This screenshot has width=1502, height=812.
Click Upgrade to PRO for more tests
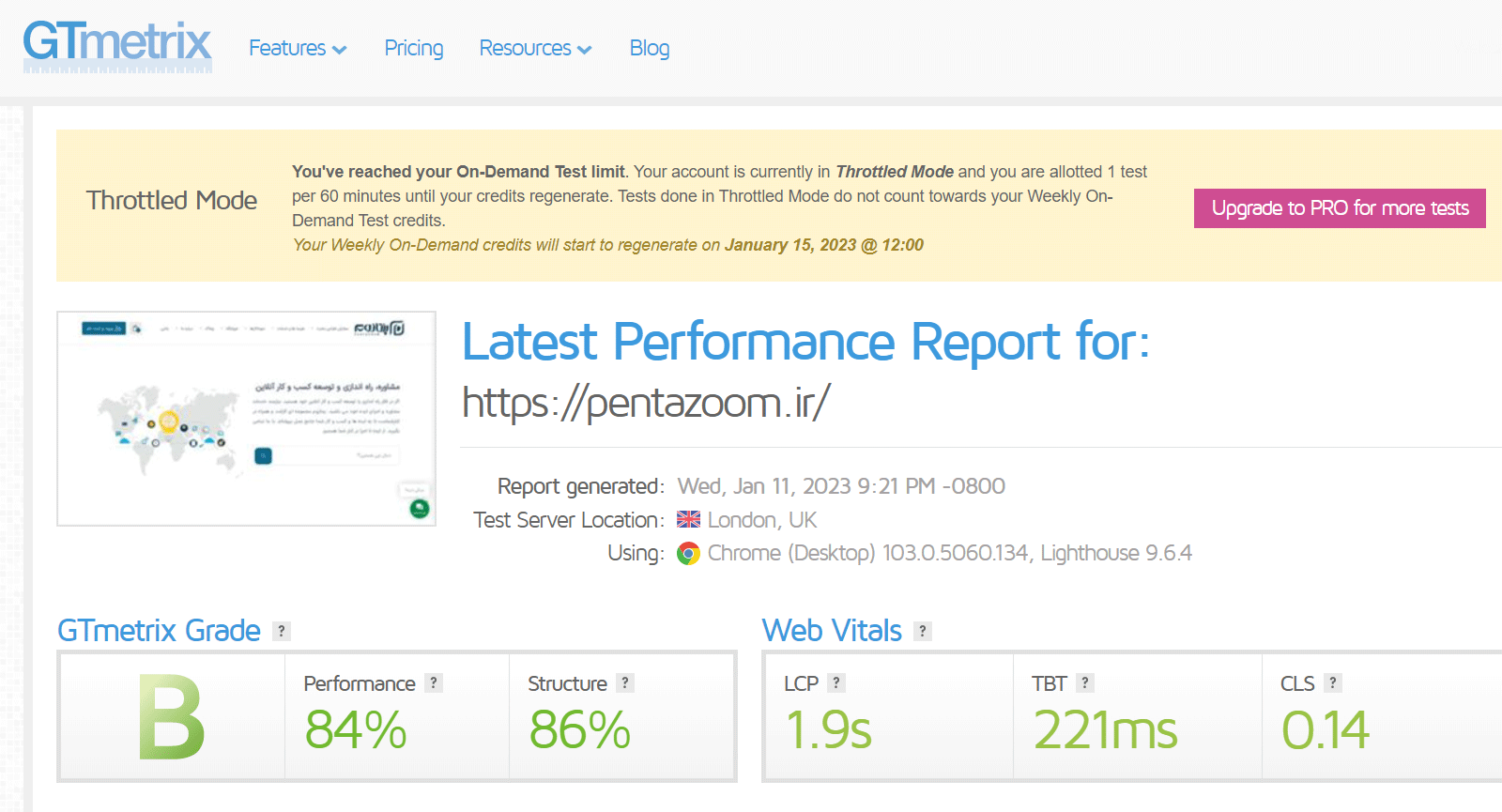point(1339,208)
